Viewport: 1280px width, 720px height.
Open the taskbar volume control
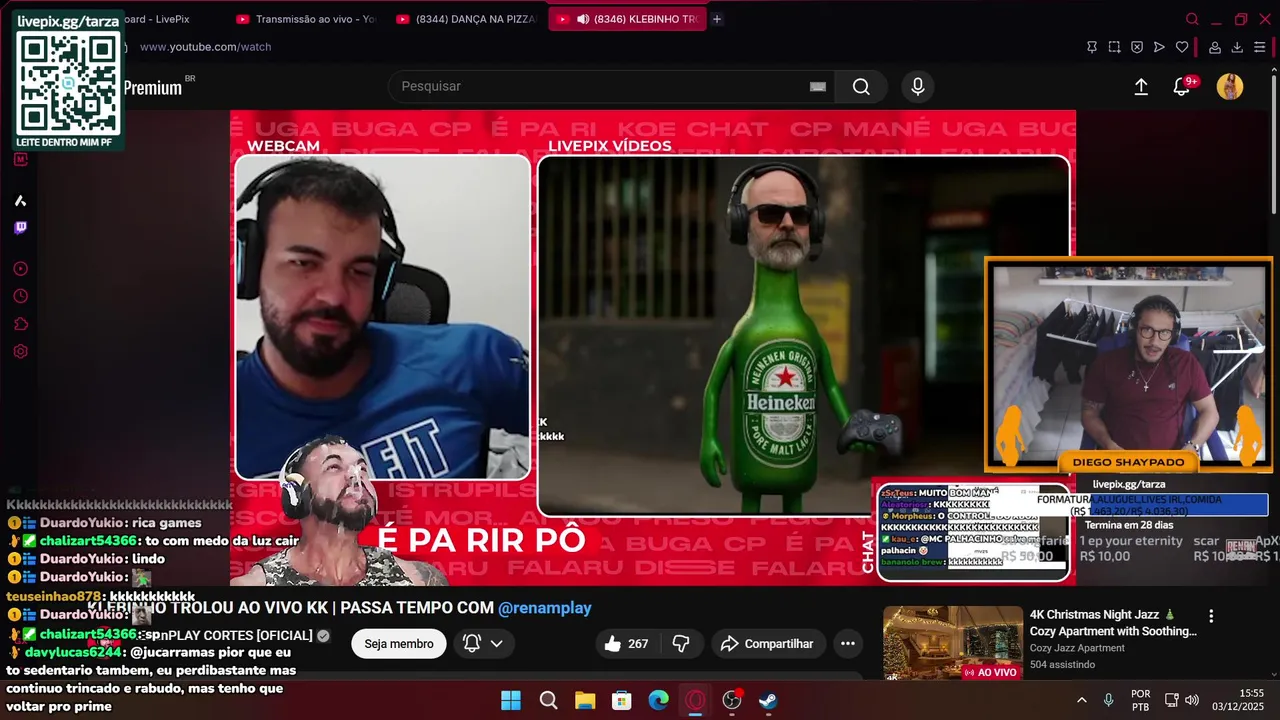(x=1191, y=700)
